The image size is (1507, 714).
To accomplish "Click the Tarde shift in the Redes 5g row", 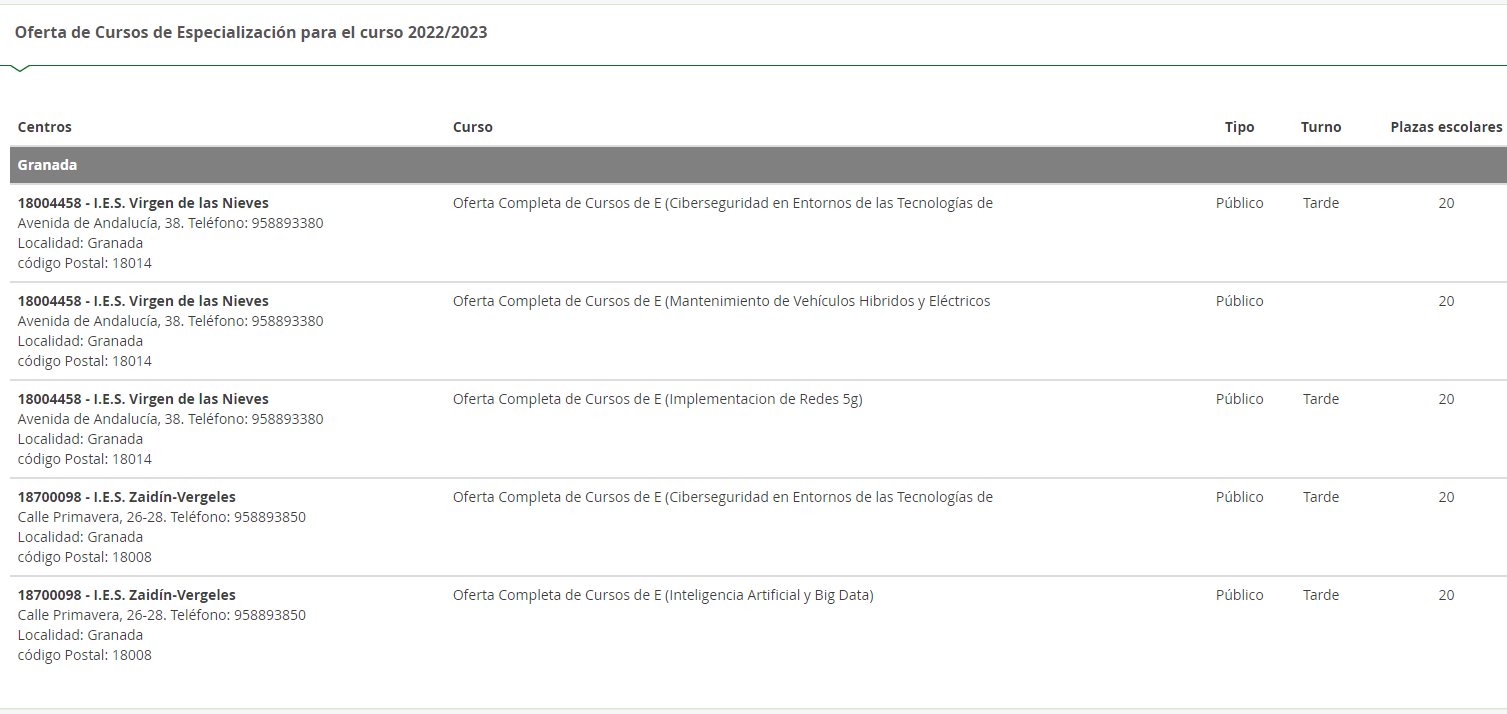I will click(x=1320, y=399).
